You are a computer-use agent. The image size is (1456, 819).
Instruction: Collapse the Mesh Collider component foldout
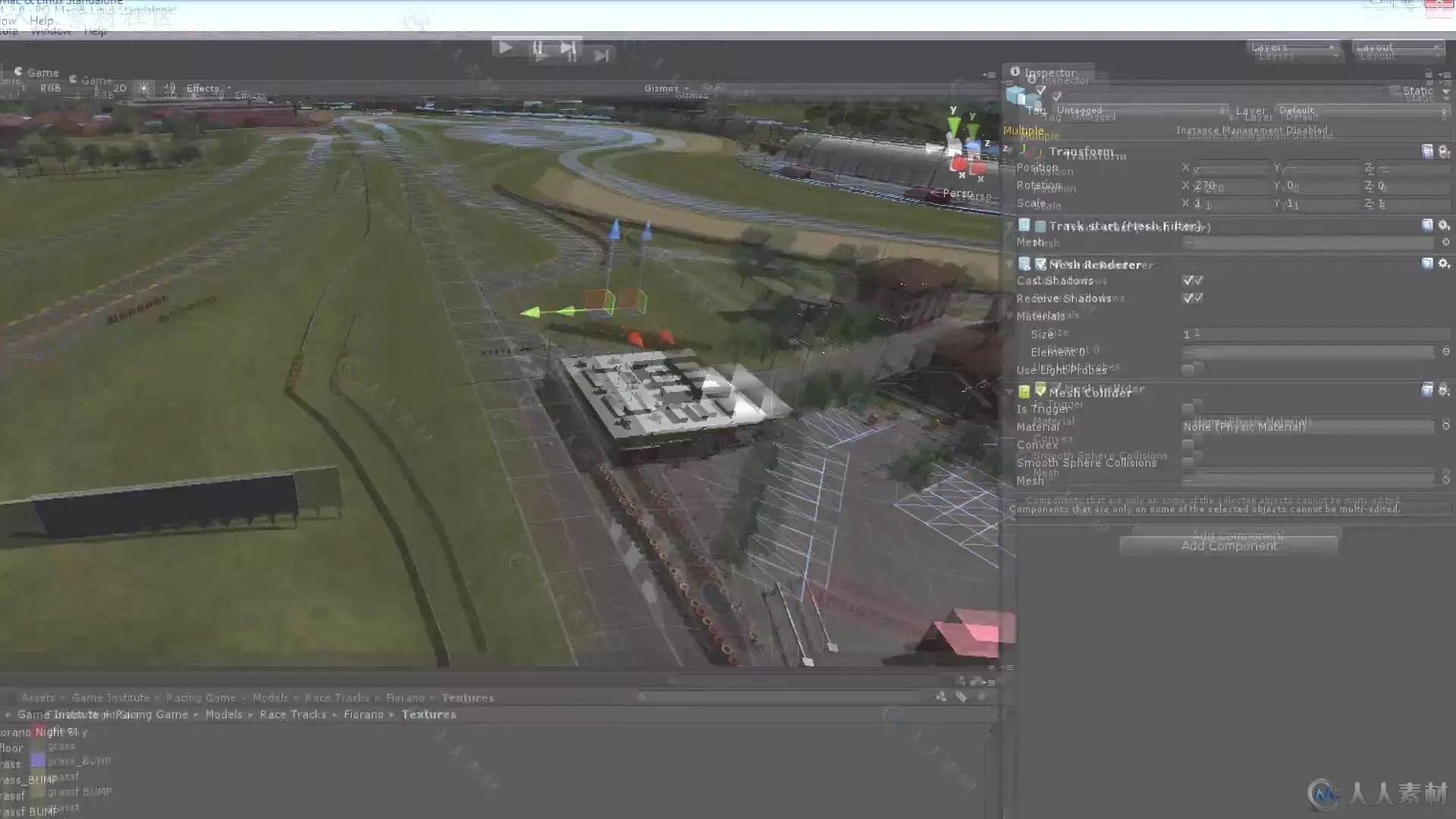1010,393
